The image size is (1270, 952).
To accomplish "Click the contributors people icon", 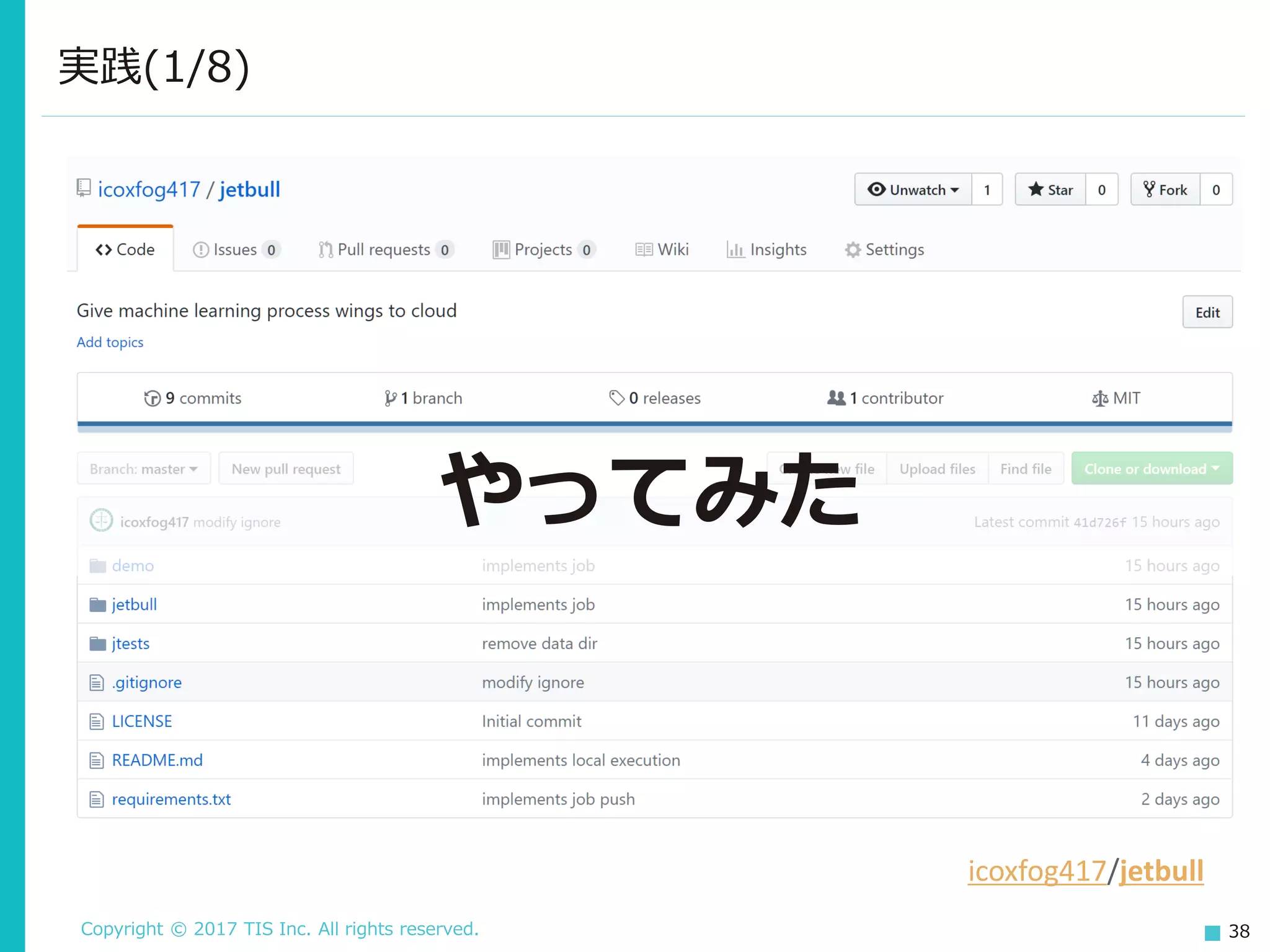I will (x=836, y=398).
